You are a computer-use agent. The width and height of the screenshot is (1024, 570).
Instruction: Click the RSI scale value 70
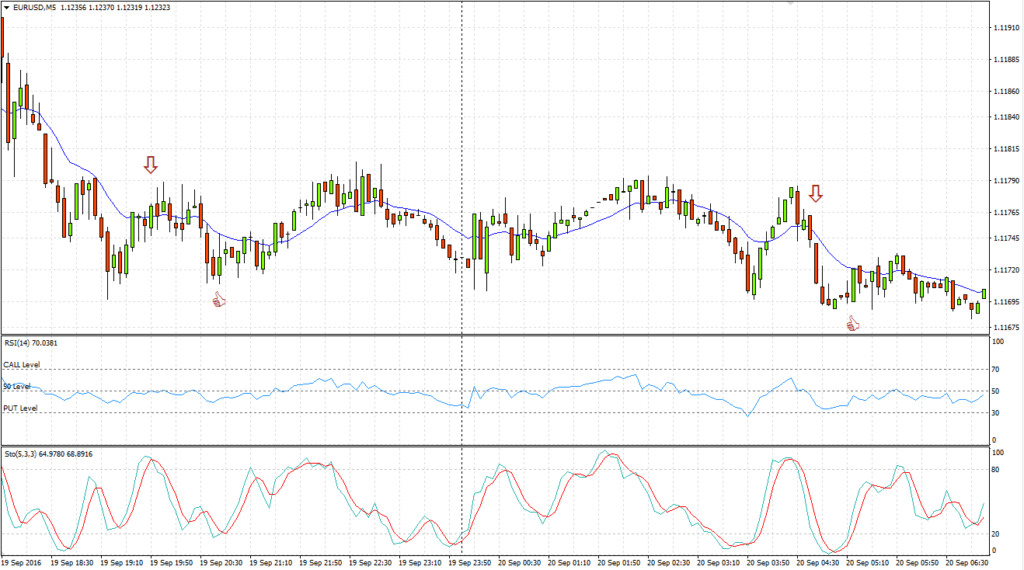click(x=997, y=370)
